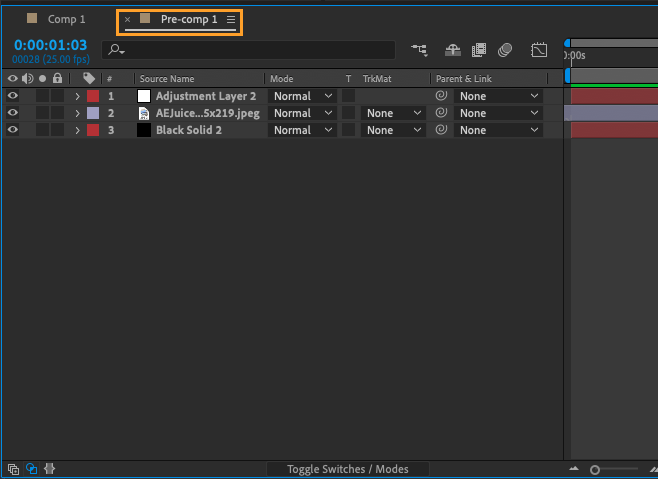The height and width of the screenshot is (479, 658).
Task: Open the Composition Mini-Flowchart icon
Action: pyautogui.click(x=419, y=50)
